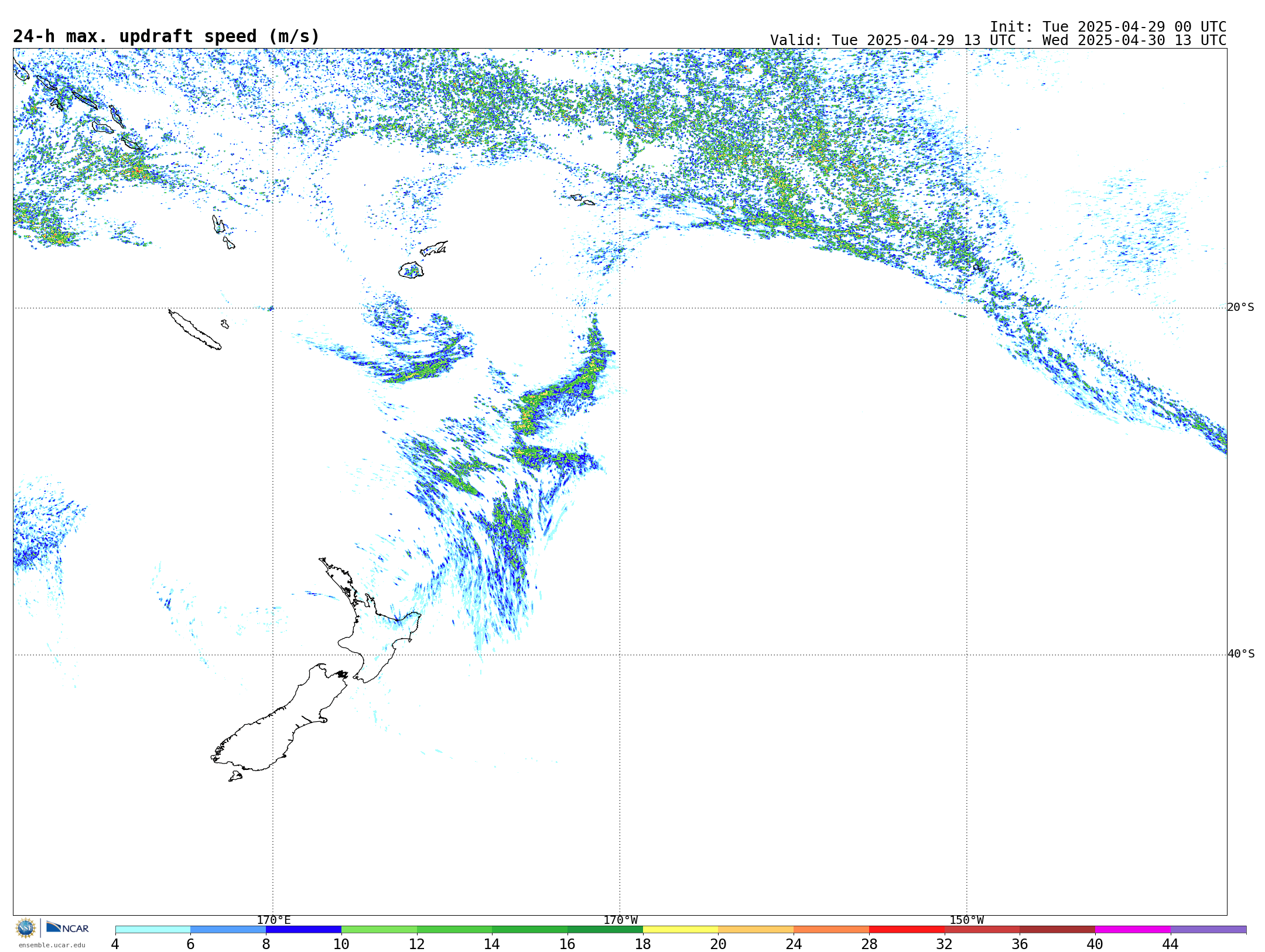Click the yellow 18-20 color segment
1265x952 pixels.
tap(681, 929)
